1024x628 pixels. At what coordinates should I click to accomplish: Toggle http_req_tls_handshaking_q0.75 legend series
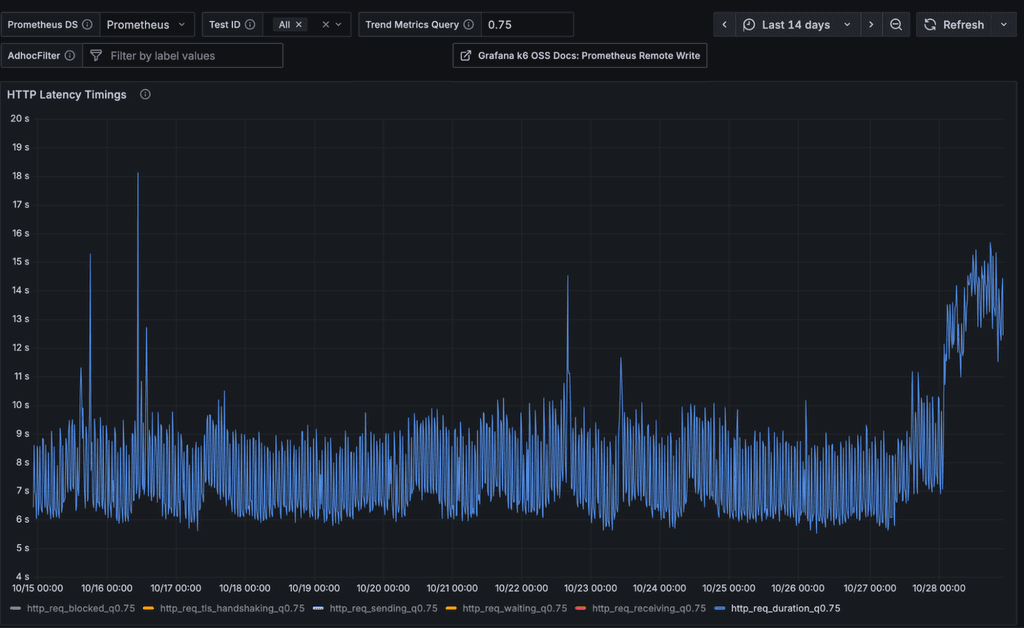point(232,608)
